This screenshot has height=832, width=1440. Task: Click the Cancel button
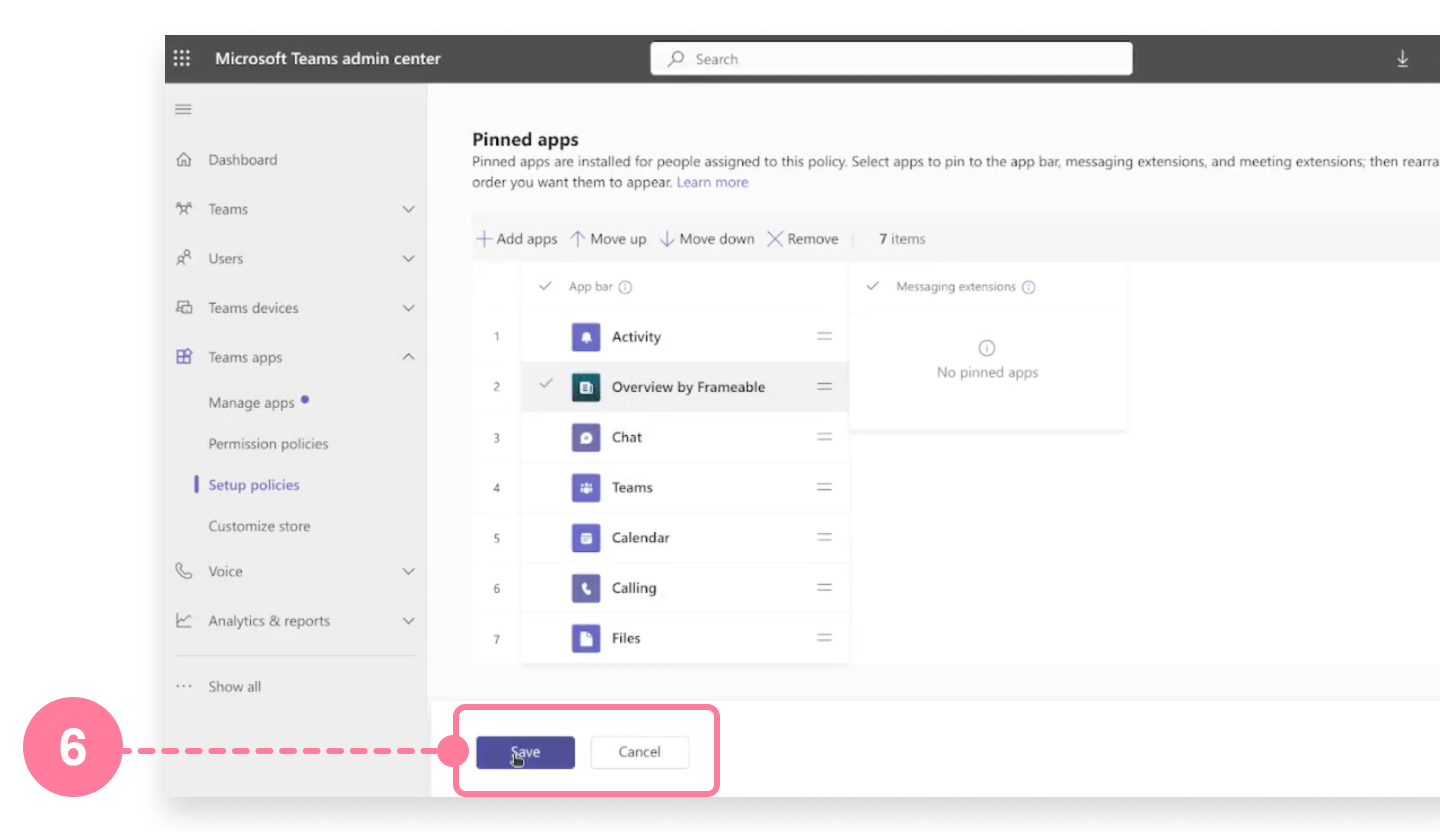pyautogui.click(x=640, y=752)
